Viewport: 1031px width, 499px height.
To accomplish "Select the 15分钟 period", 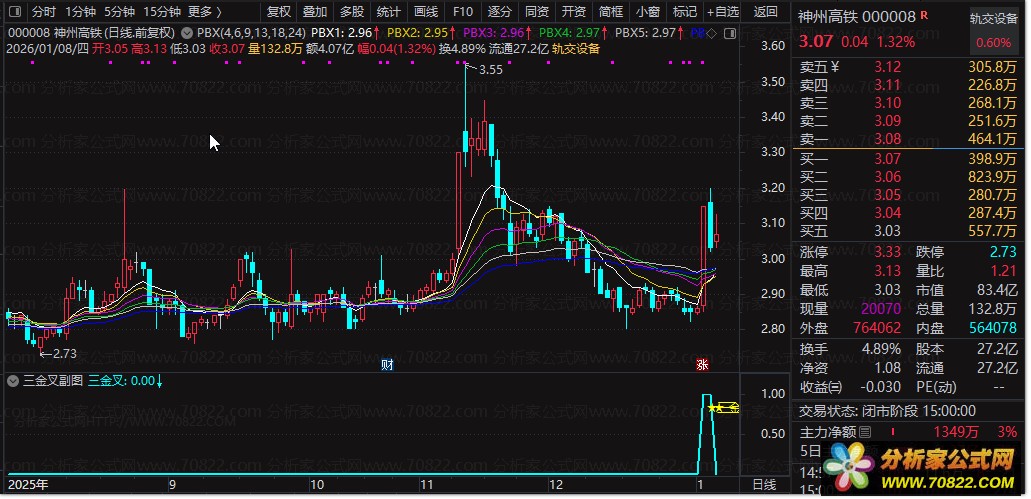I will point(162,11).
